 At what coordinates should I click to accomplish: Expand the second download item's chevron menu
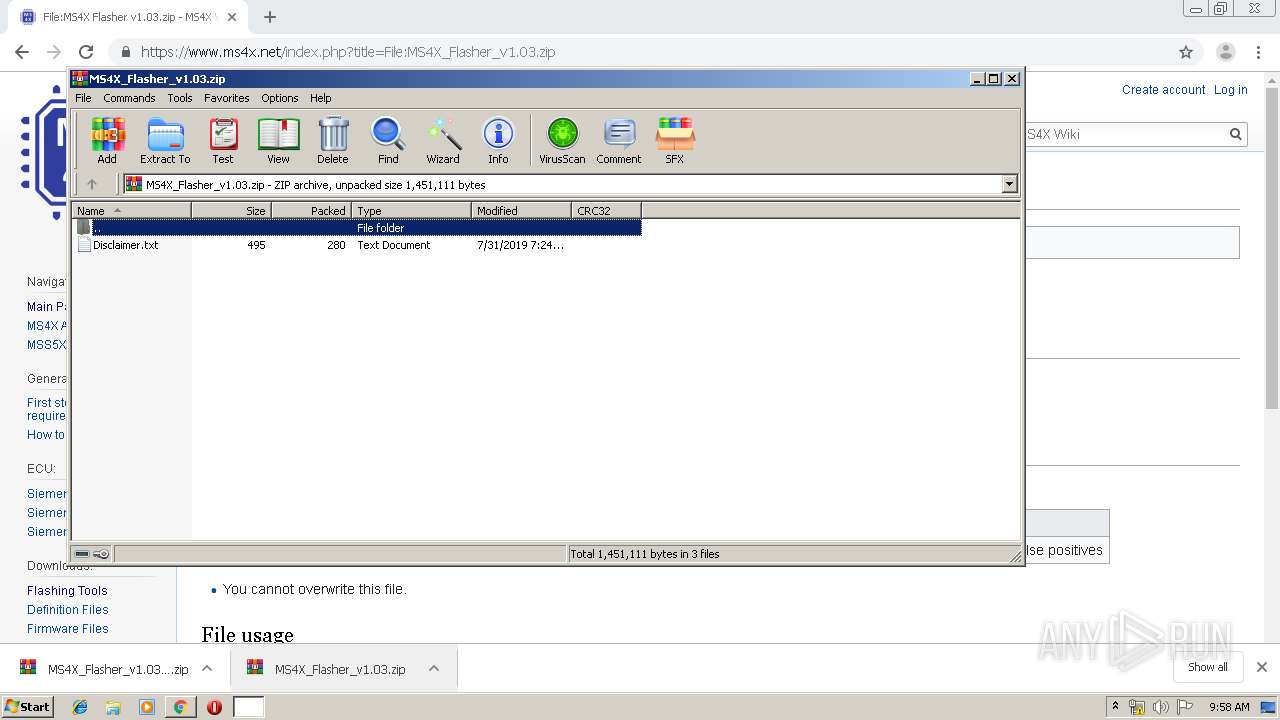click(x=434, y=669)
